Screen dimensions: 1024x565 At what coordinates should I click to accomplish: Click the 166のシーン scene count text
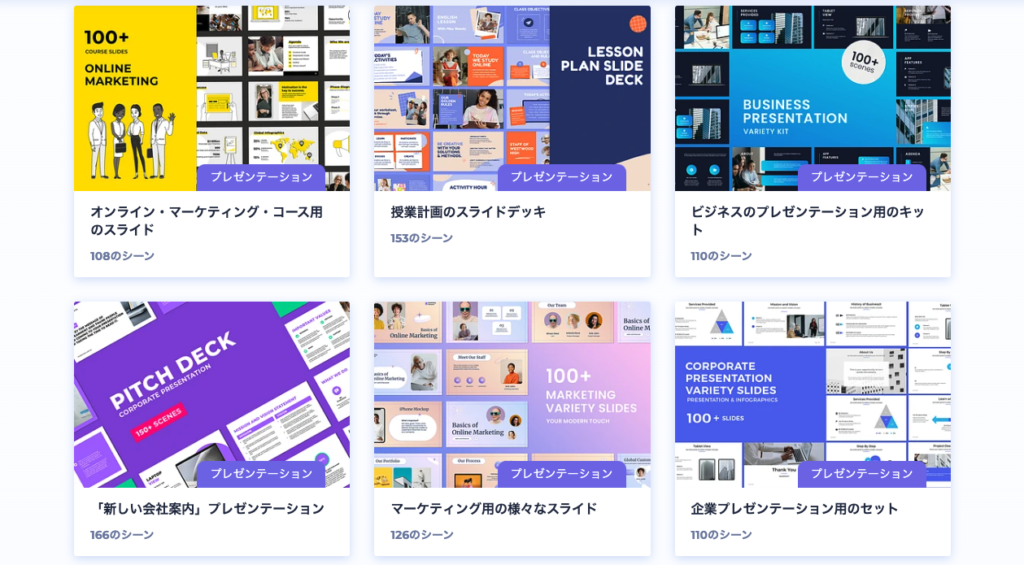click(x=121, y=535)
